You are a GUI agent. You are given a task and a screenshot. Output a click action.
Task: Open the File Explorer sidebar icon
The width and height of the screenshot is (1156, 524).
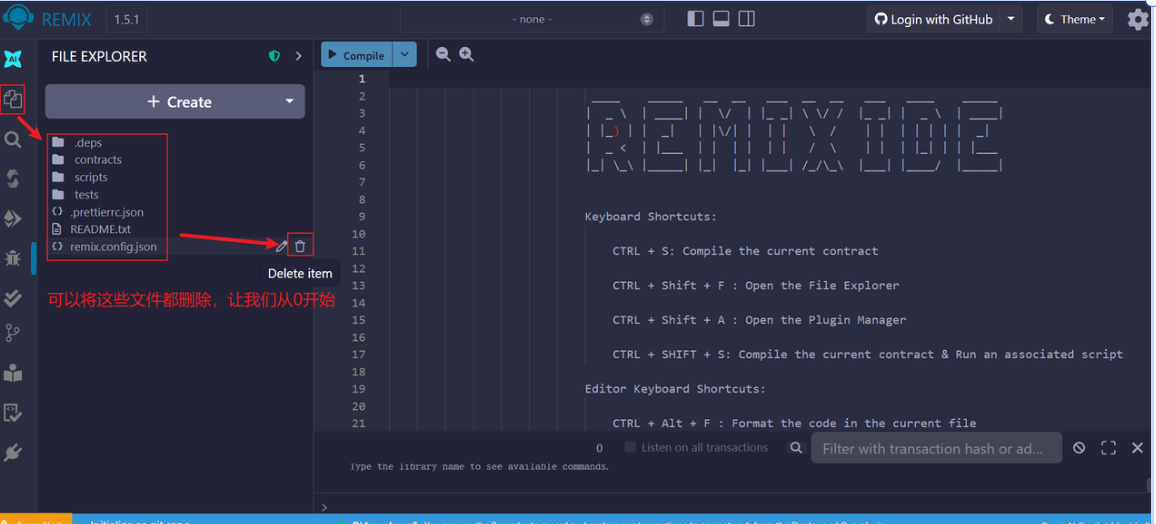(x=13, y=98)
